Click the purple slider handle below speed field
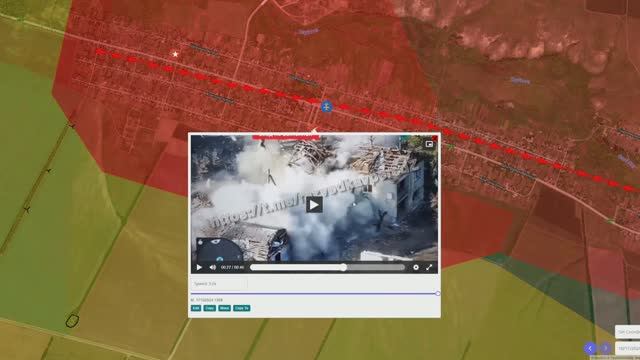This screenshot has height=360, width=640. click(x=438, y=293)
